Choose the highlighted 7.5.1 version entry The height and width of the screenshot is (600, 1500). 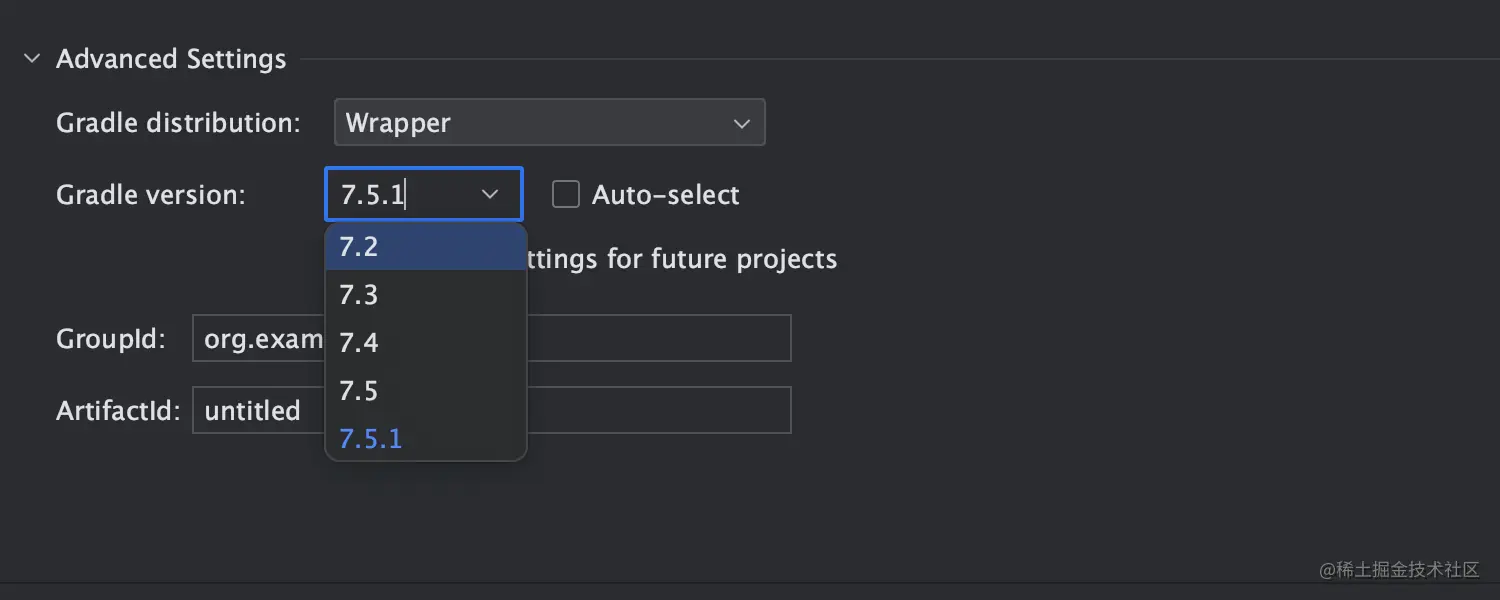click(426, 439)
